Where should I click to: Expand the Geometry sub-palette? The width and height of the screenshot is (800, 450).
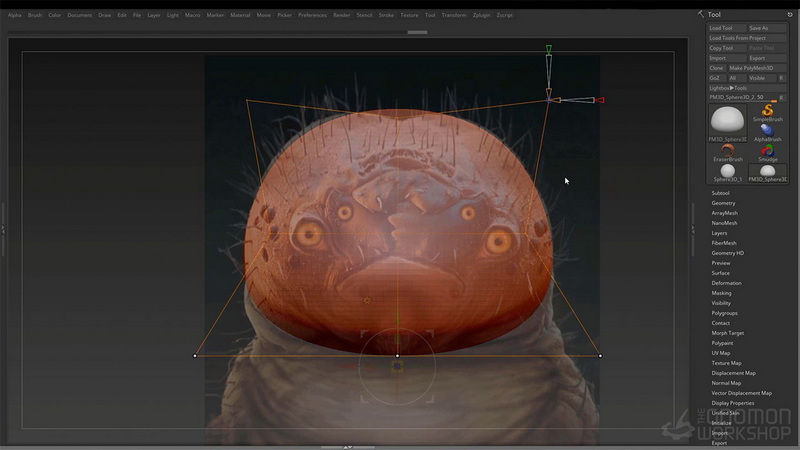(x=723, y=203)
